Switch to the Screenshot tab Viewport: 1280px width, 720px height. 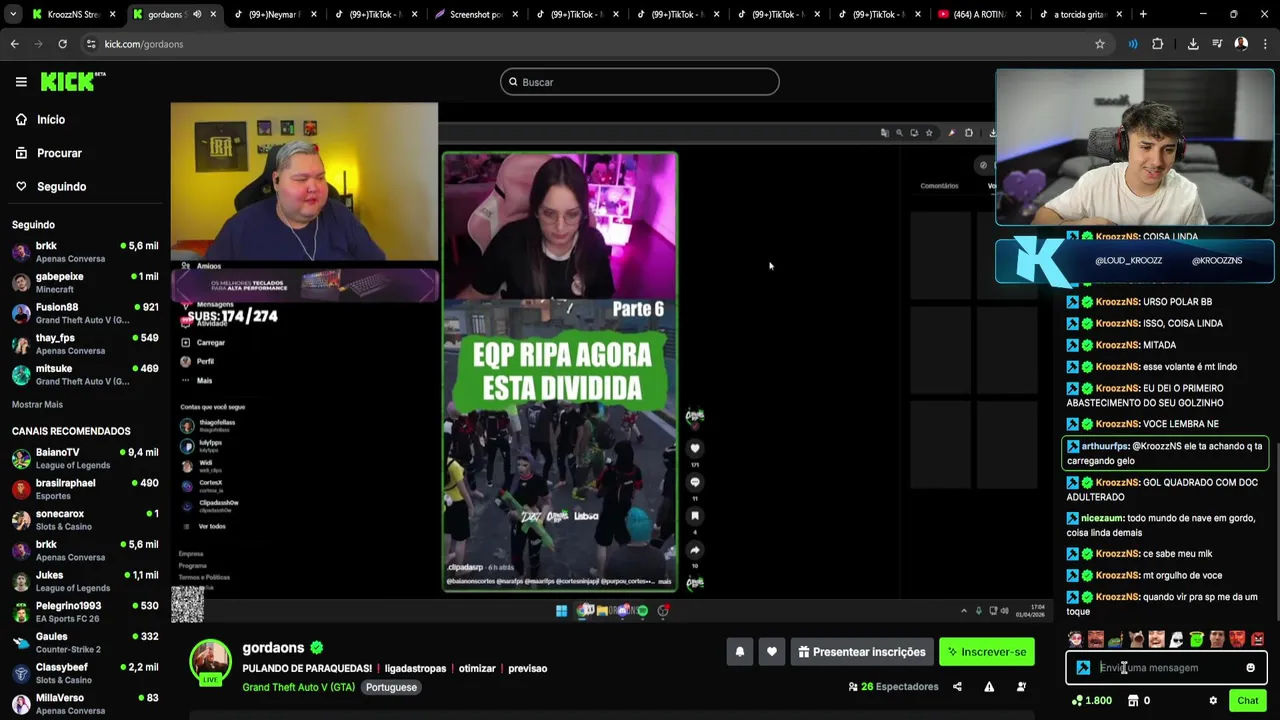point(476,15)
